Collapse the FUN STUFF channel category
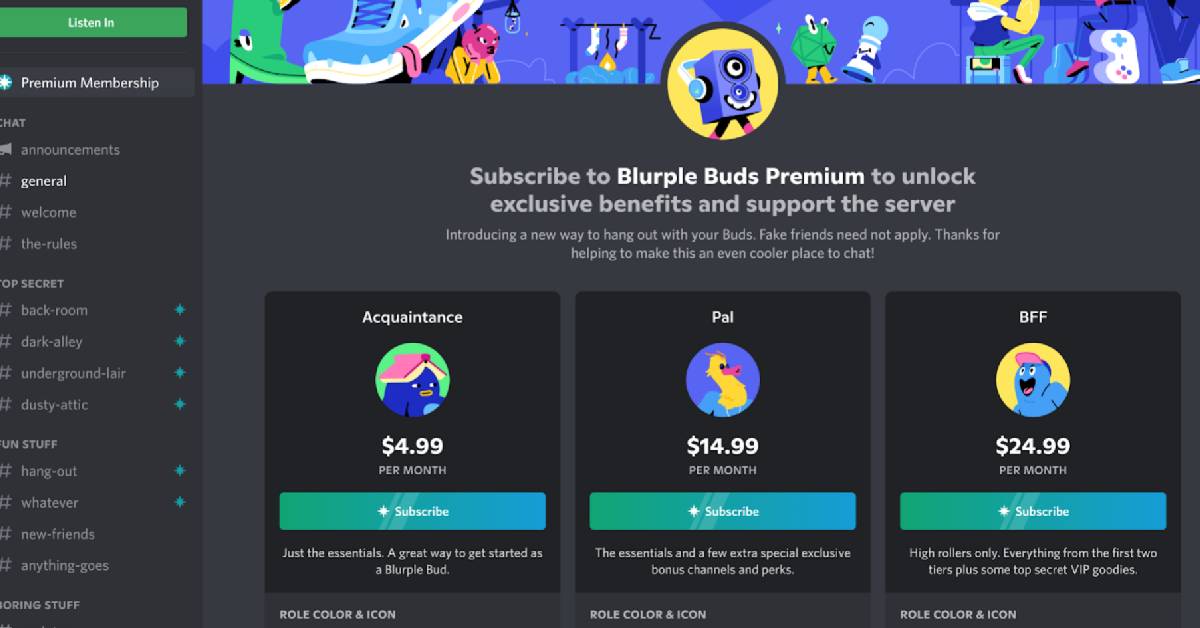Screen dimensions: 1200x628 [29, 444]
